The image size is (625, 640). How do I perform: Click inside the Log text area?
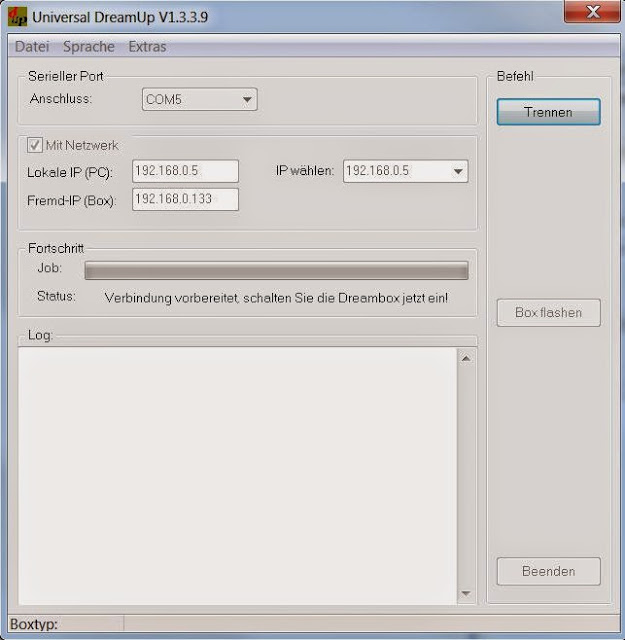tap(237, 476)
